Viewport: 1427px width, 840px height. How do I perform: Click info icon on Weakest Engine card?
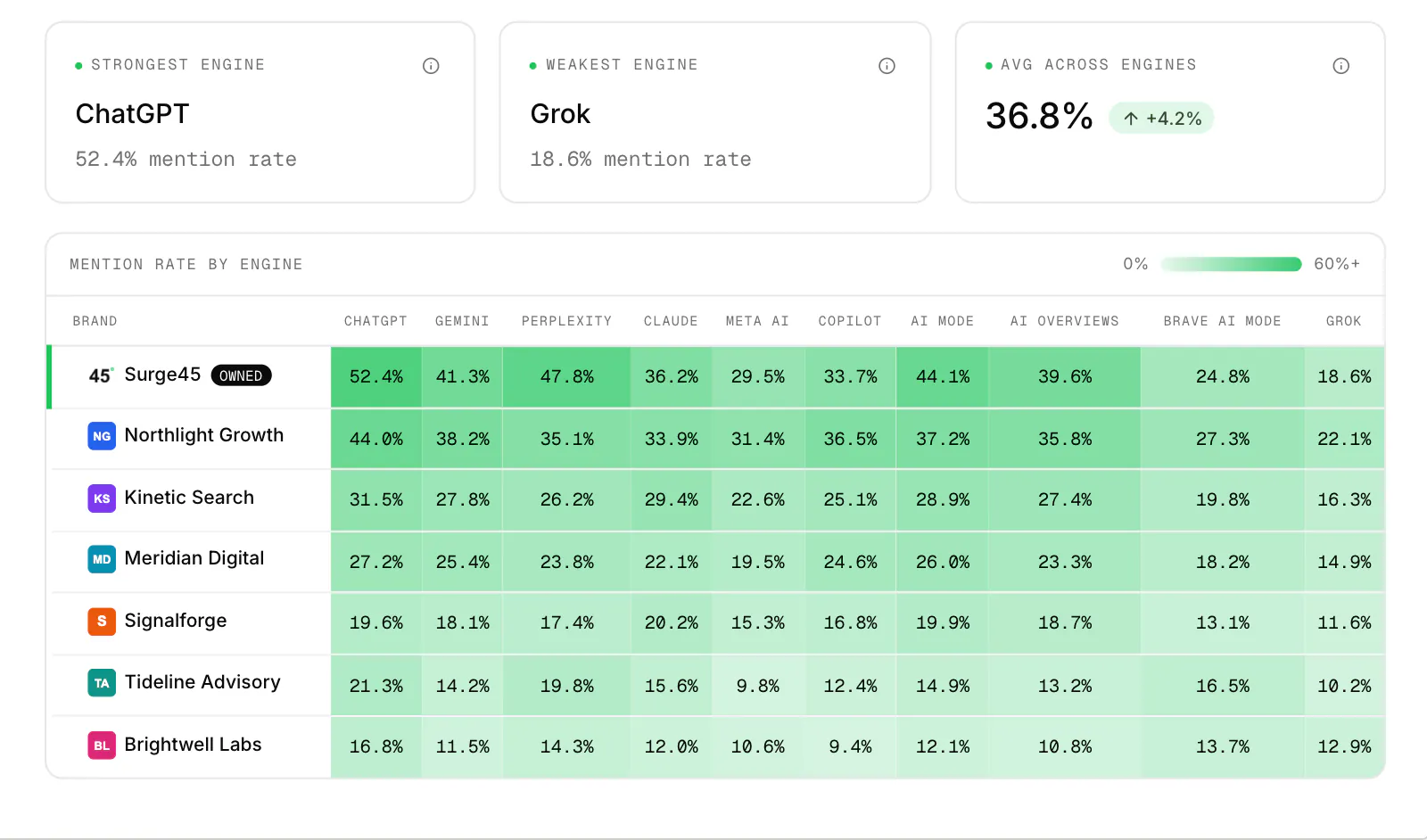pos(887,66)
